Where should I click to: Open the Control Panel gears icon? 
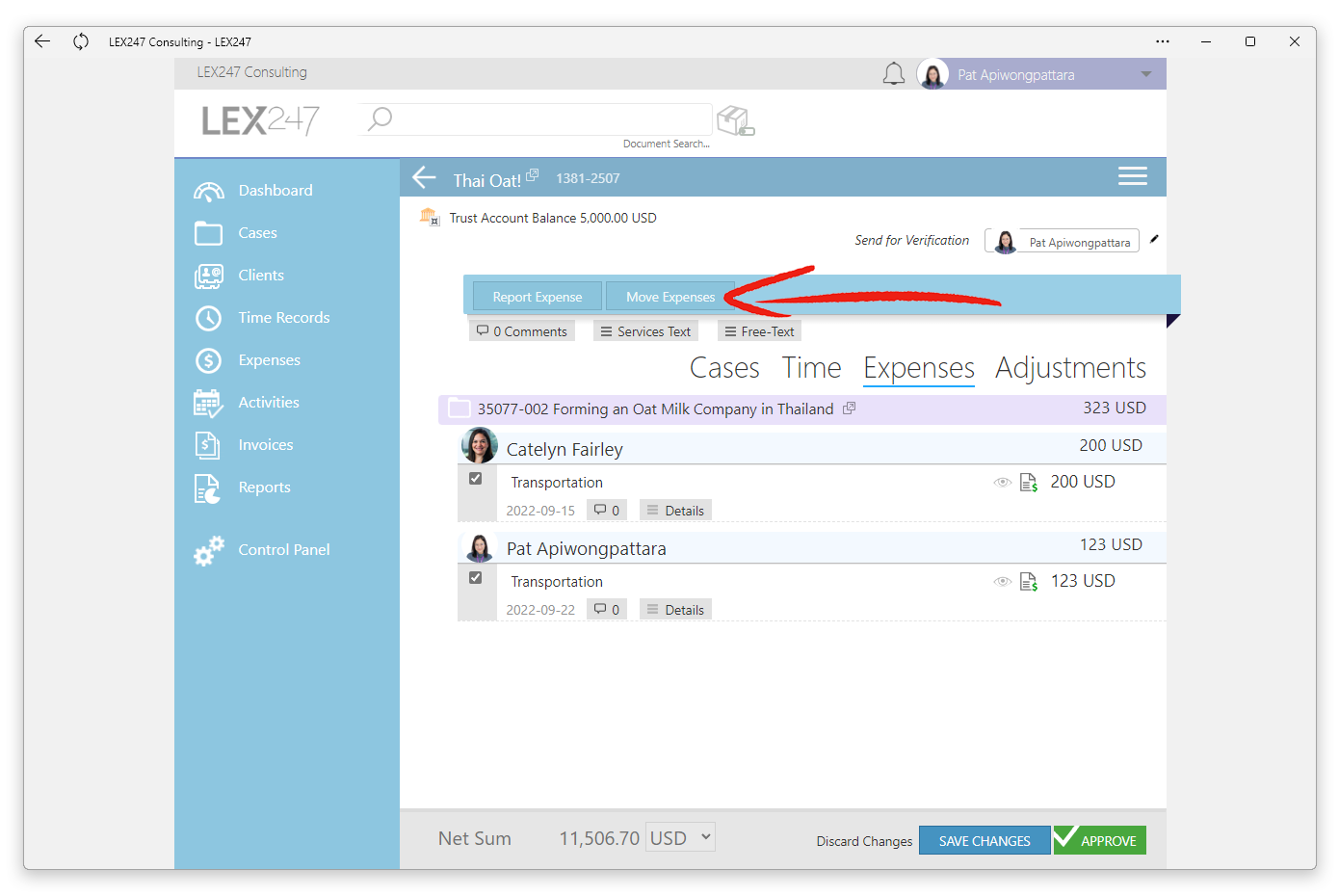tap(209, 550)
